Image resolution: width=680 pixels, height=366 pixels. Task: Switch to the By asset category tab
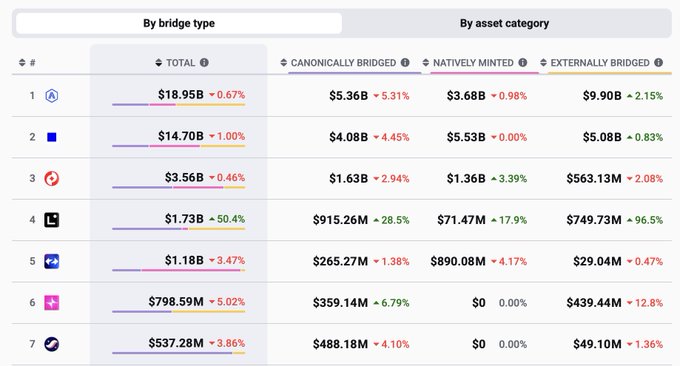504,23
